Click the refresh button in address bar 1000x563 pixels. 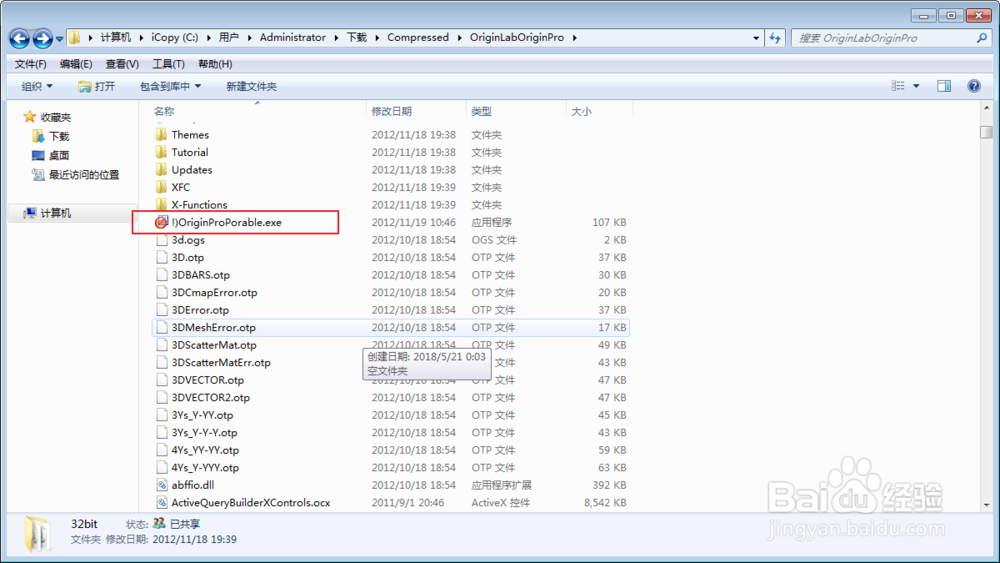point(775,38)
